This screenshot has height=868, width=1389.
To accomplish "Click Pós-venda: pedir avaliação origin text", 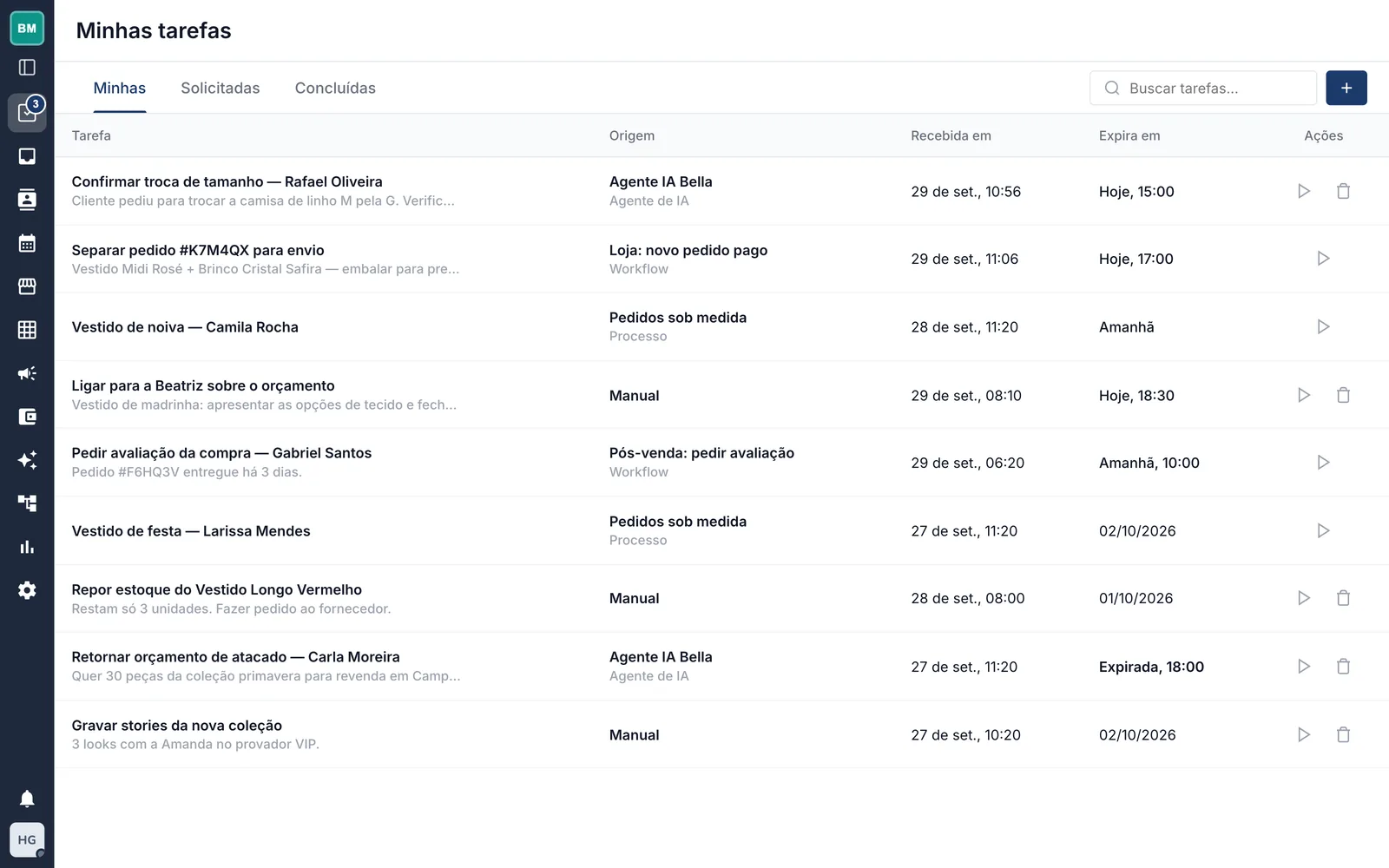I will [701, 453].
